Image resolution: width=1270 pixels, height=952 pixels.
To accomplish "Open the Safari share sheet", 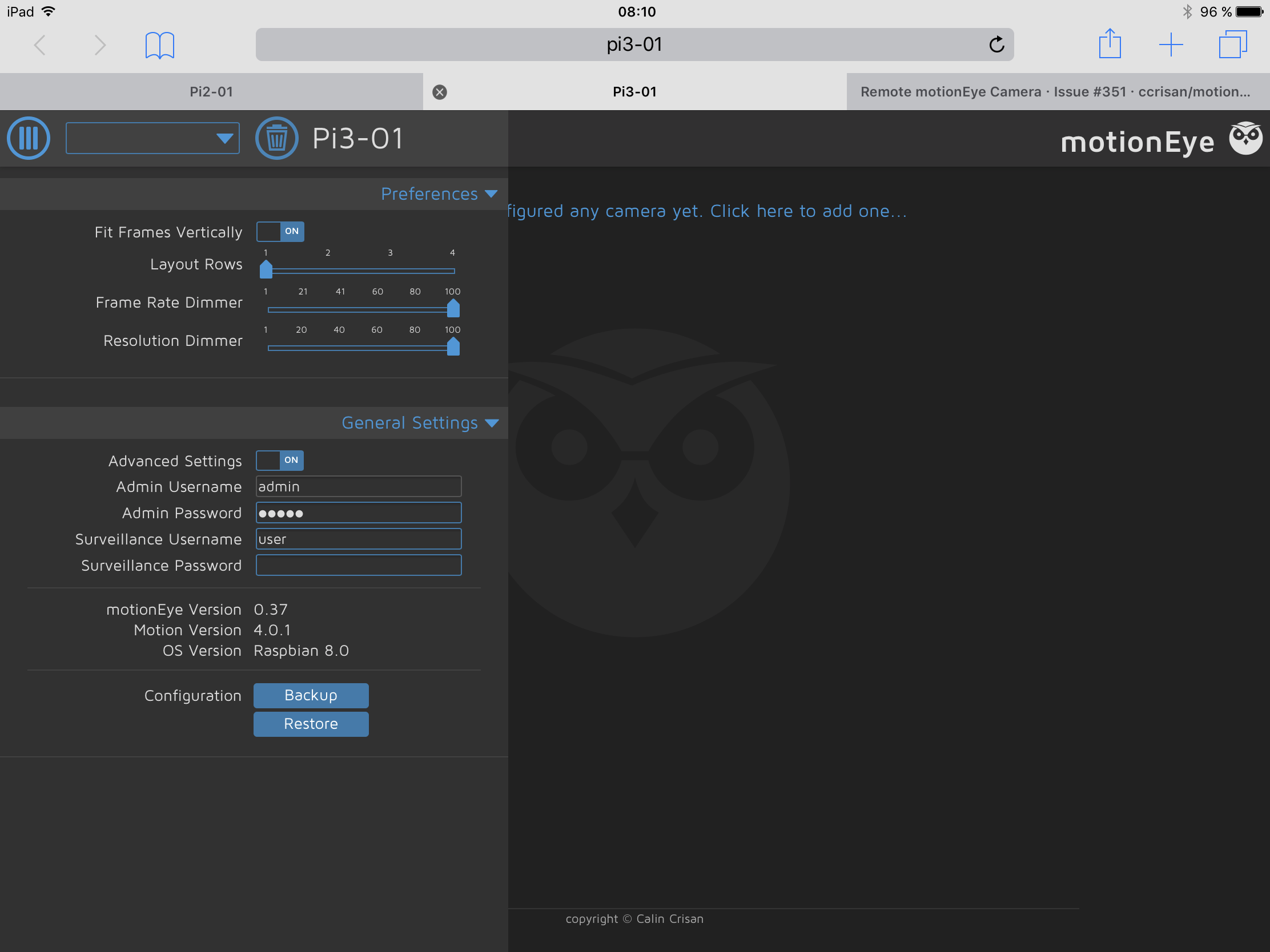I will pos(1110,44).
